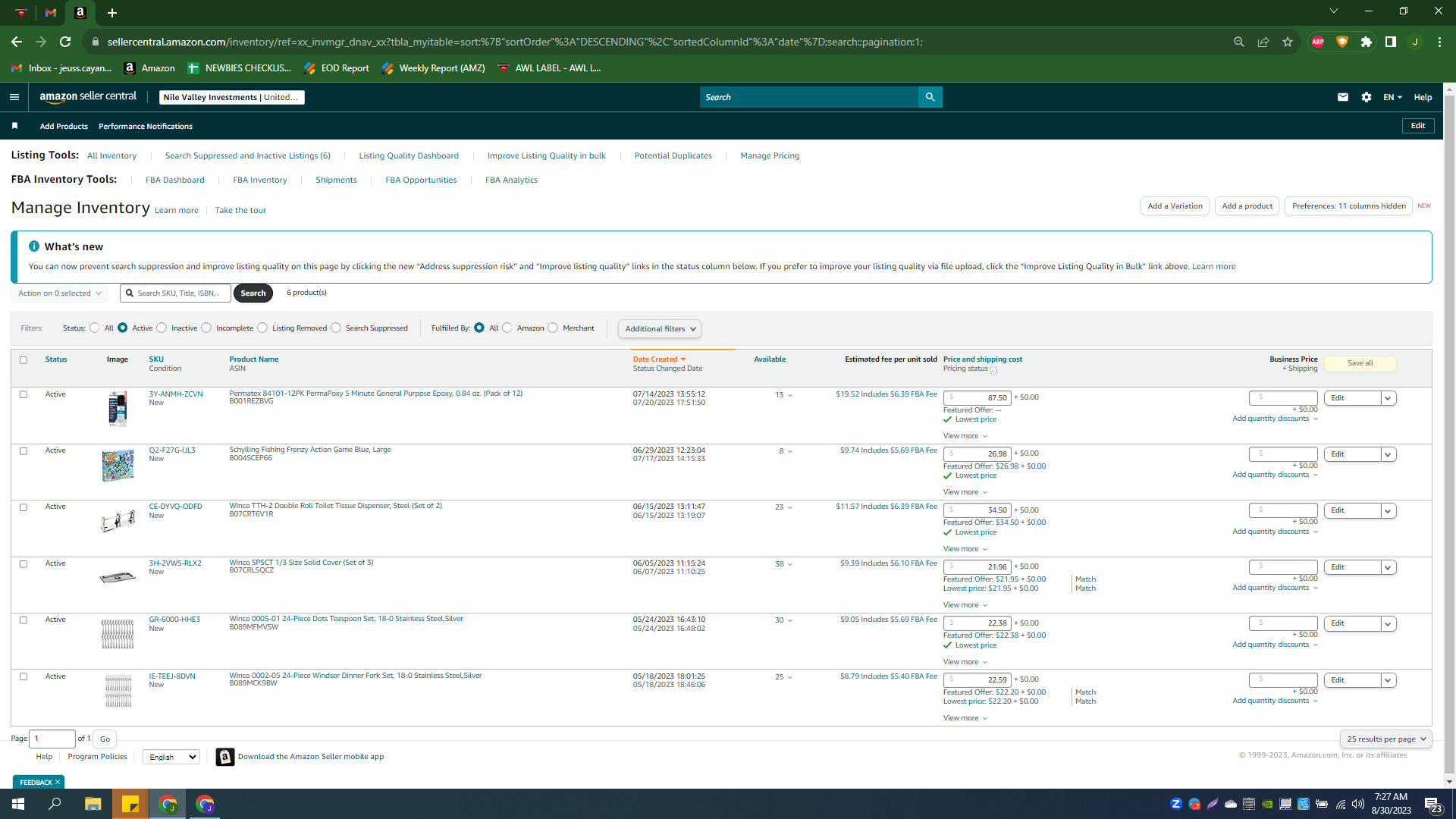Open the EN language dropdown
This screenshot has width=1456, height=819.
click(x=1392, y=97)
